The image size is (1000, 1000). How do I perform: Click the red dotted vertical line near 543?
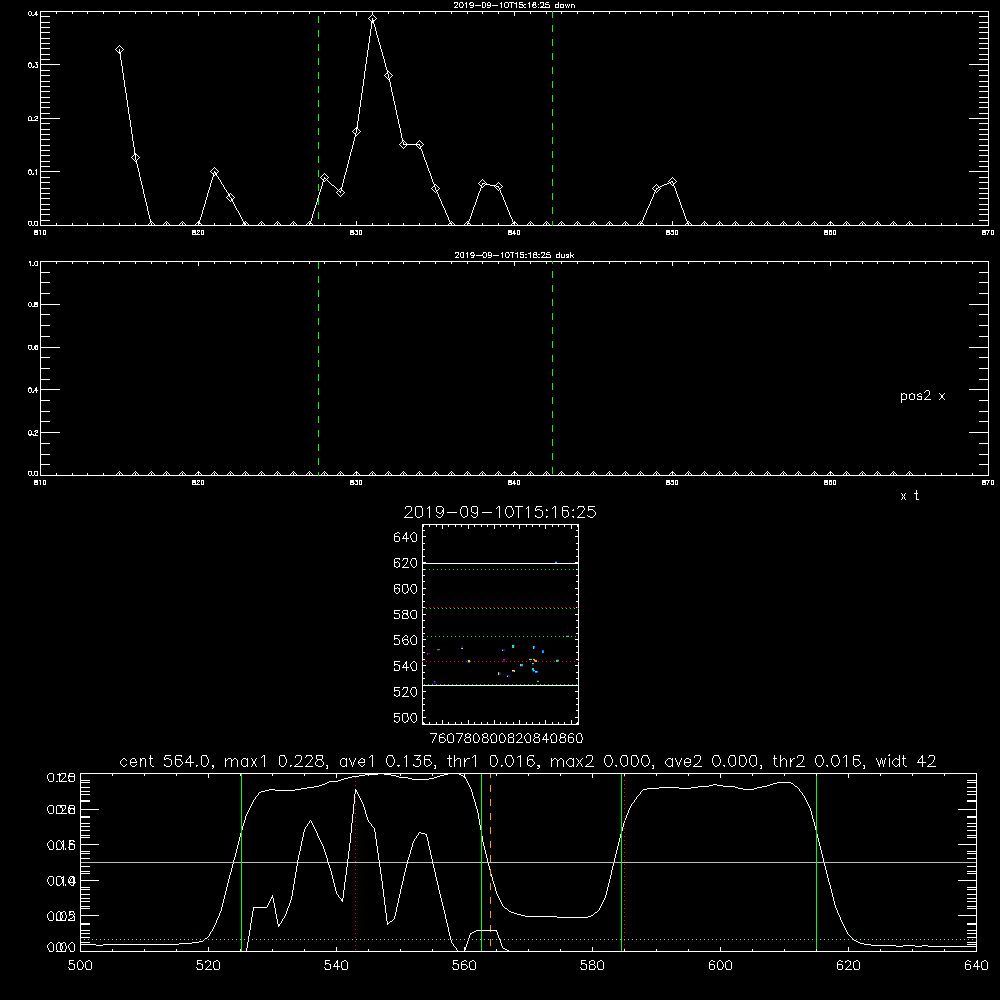tap(356, 861)
